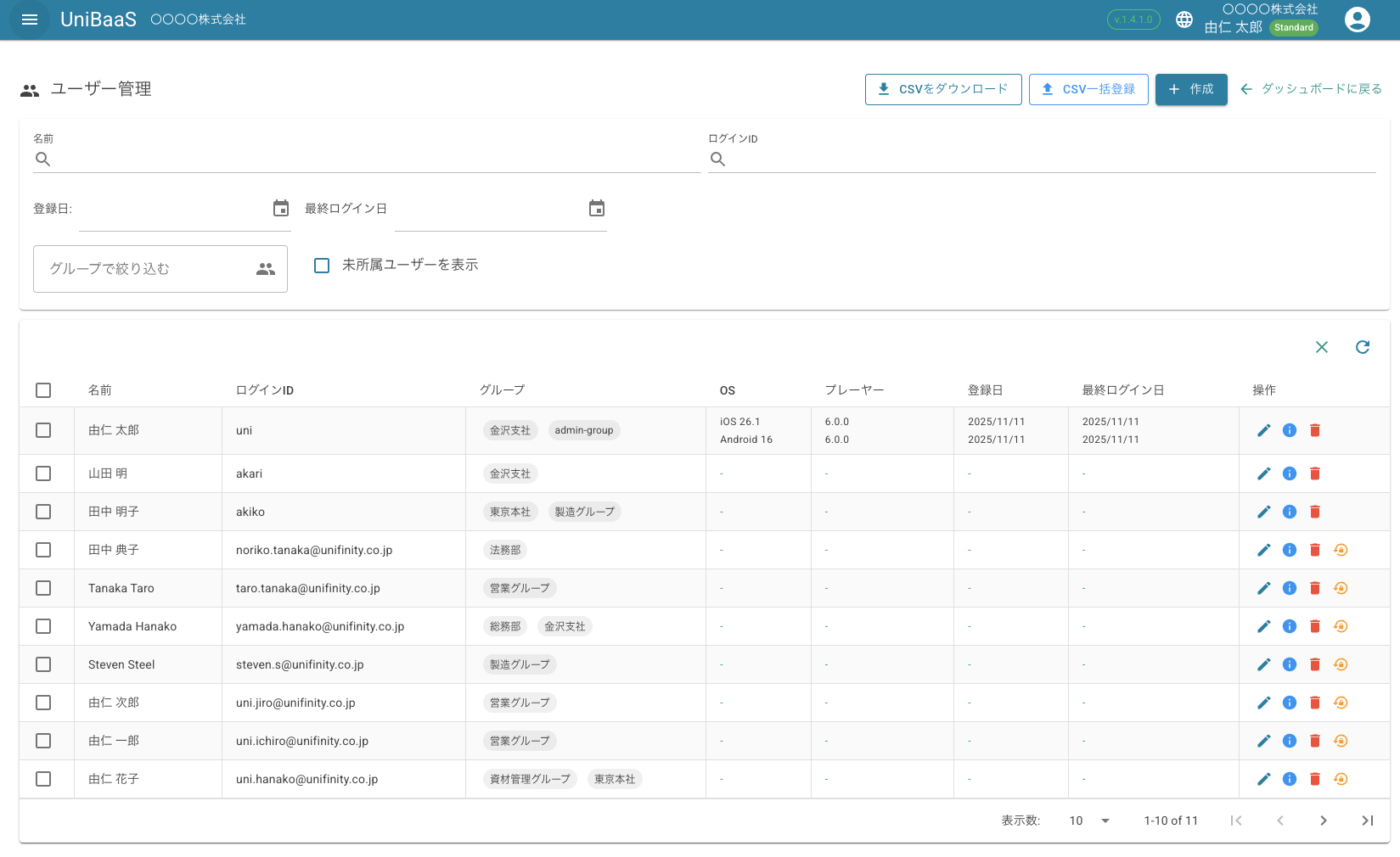1400x857 pixels.
Task: Toggle the select-all checkbox in table header
Action: pos(43,390)
